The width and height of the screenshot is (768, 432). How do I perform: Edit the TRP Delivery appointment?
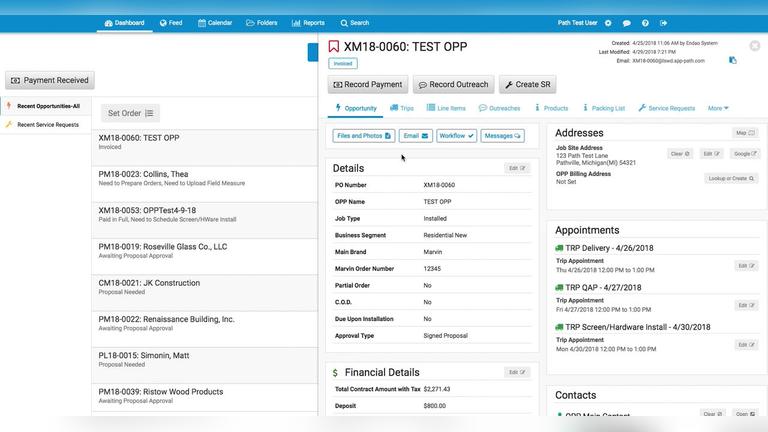coord(746,266)
